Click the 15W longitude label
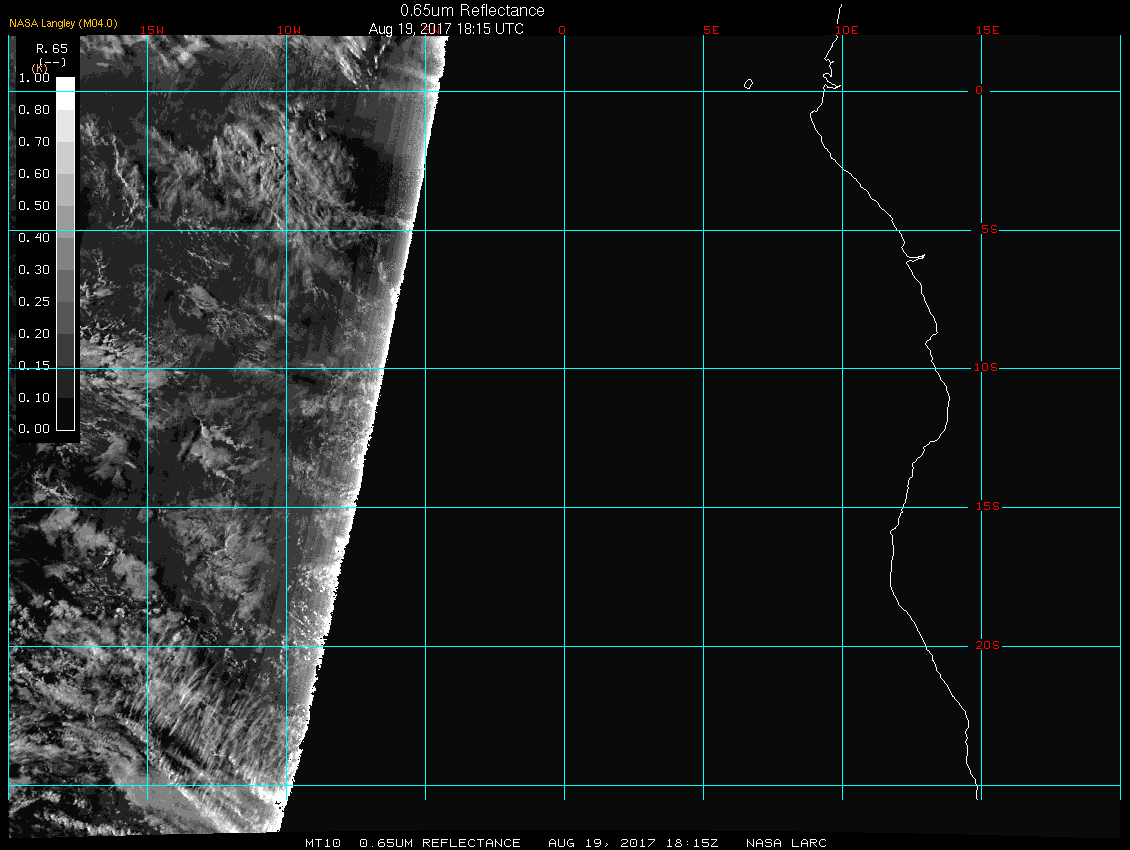 click(152, 30)
